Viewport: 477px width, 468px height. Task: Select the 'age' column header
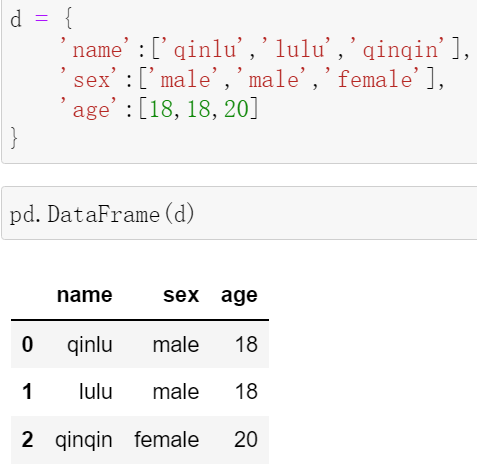coord(239,296)
